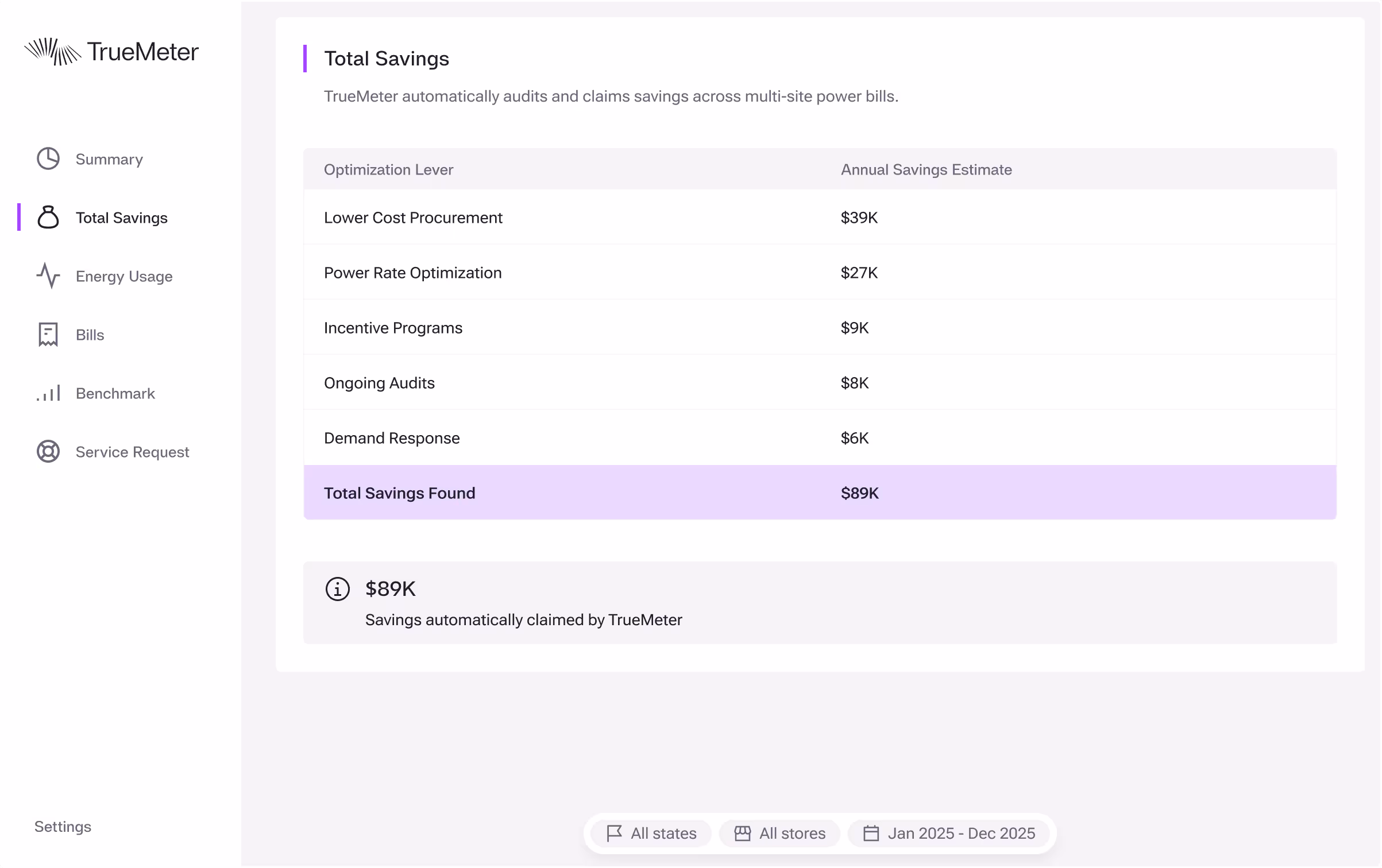Navigate to the Benchmark section
Viewport: 1382px width, 868px height.
click(115, 394)
